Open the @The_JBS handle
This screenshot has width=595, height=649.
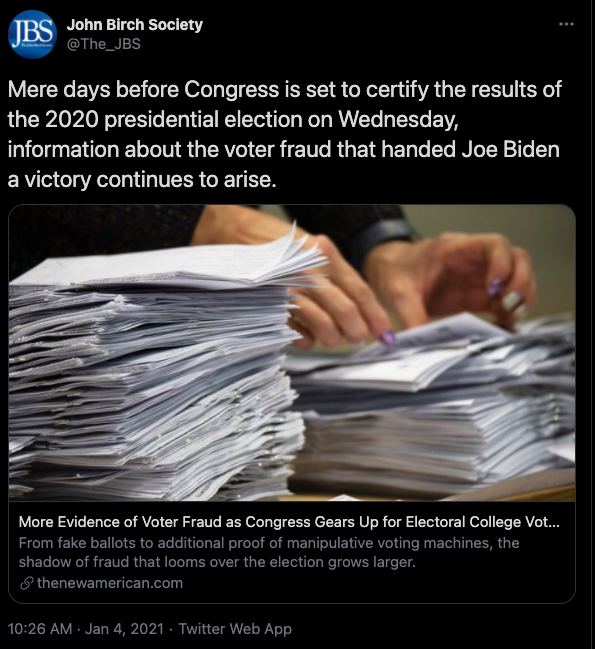pyautogui.click(x=103, y=44)
